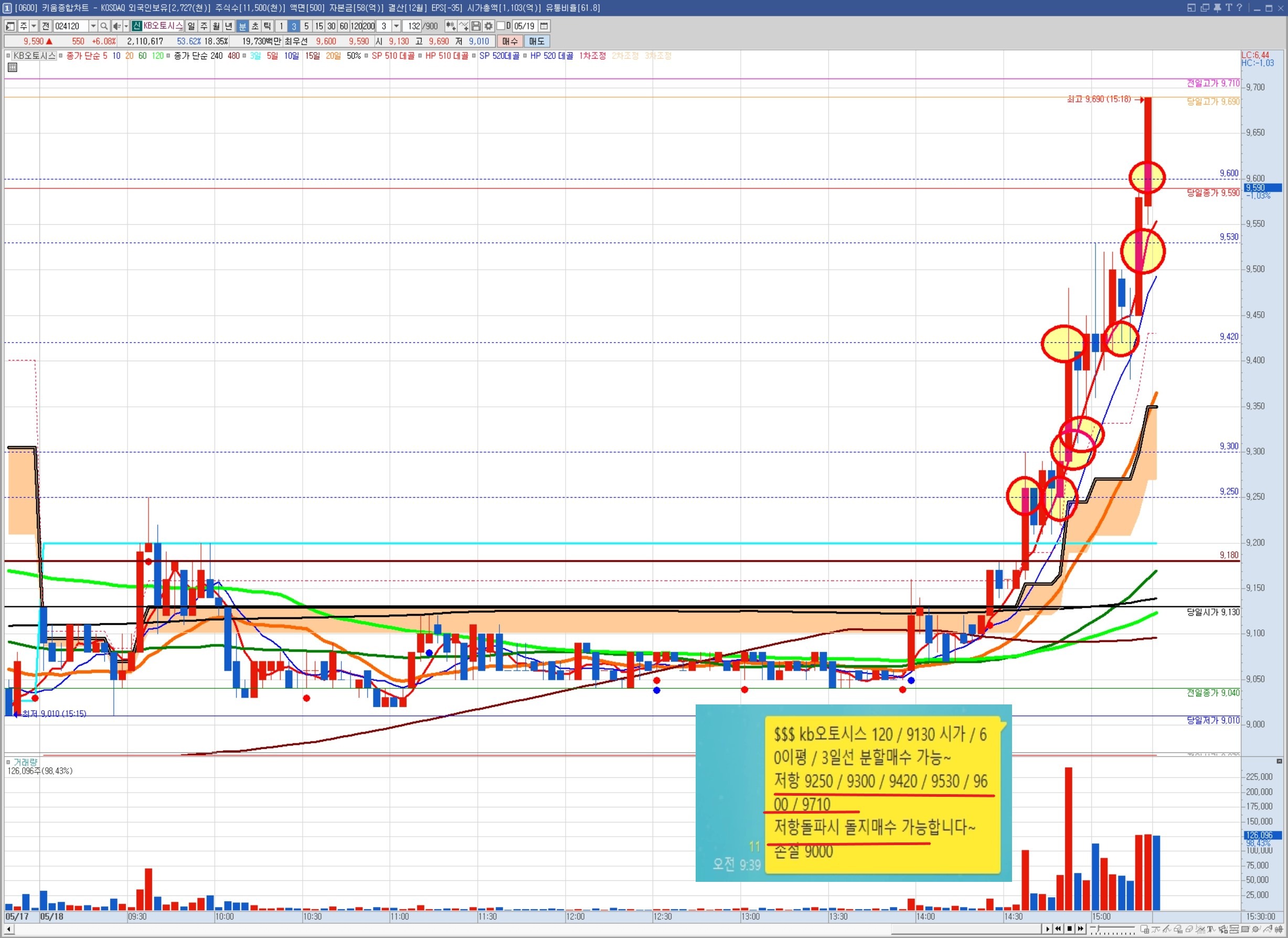1288x938 pixels.
Task: Toggle the checkbox beside date 05/19
Action: pos(501,26)
